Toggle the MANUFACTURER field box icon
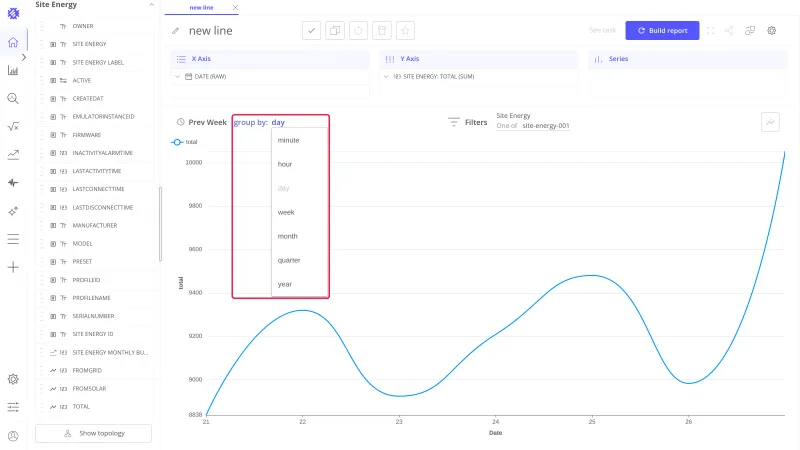The image size is (800, 450). click(53, 226)
